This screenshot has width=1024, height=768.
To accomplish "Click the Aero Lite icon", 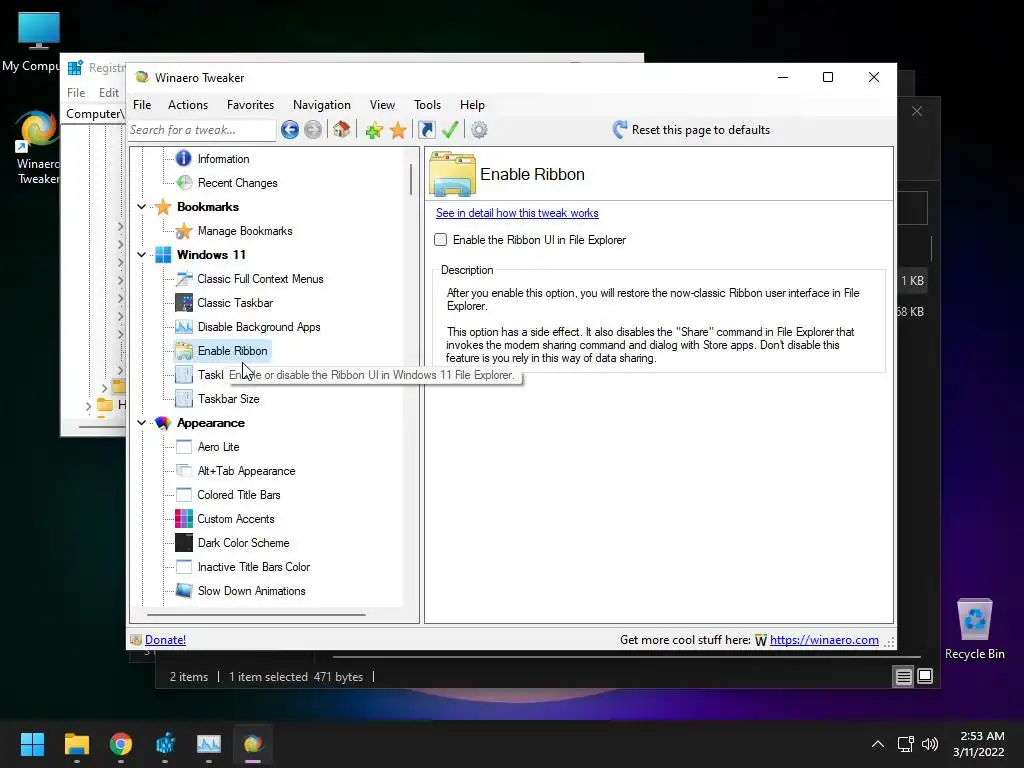I will (184, 447).
